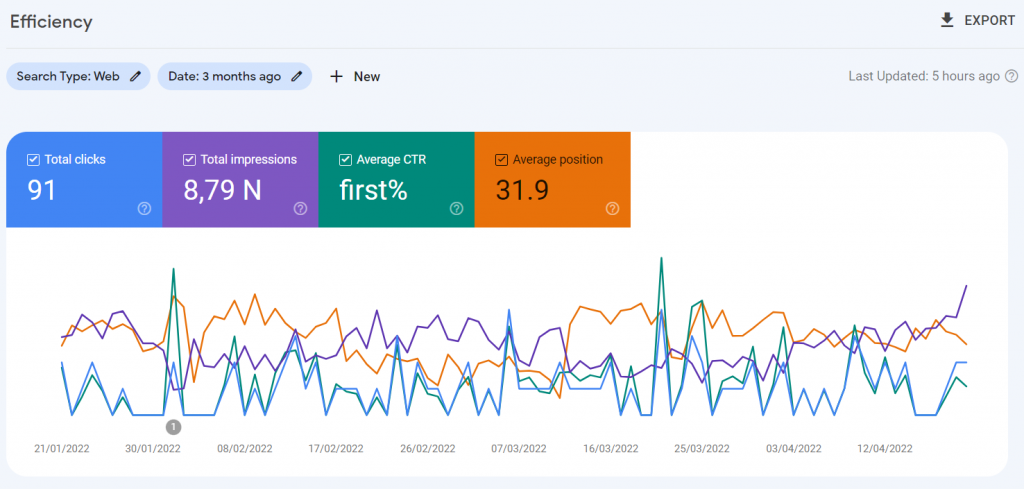Click the Last Updated: 5 hours ago text
The width and height of the screenshot is (1024, 489).
coord(924,76)
